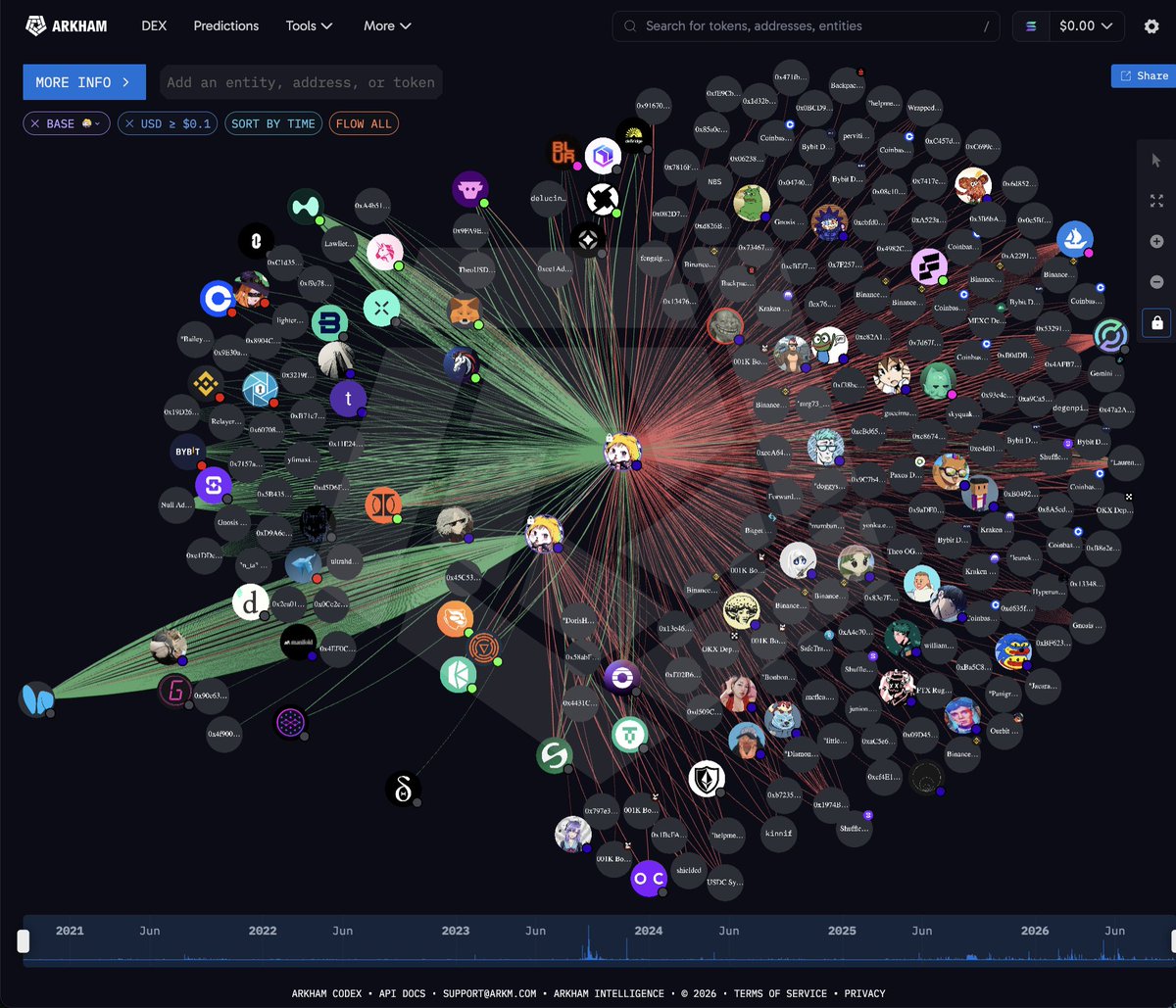
Task: Select the manifold node
Action: (298, 642)
